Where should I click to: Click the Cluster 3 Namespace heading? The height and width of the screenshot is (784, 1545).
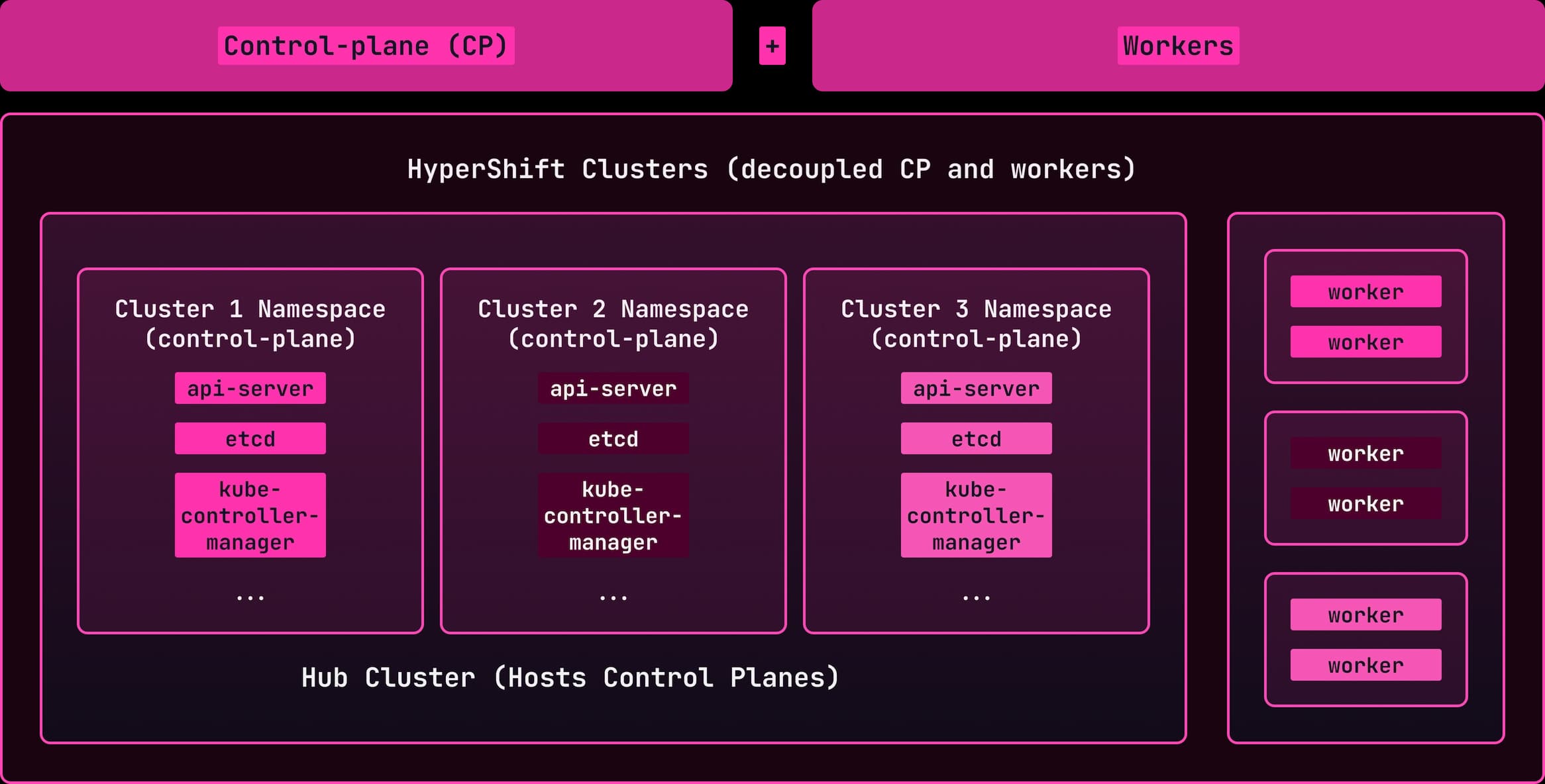[x=977, y=324]
